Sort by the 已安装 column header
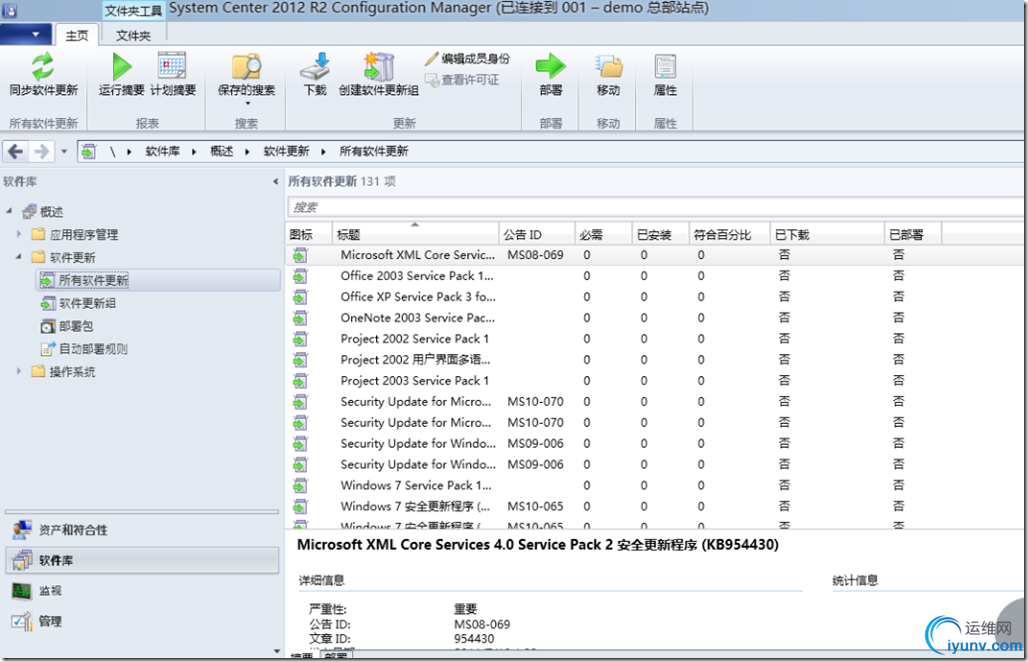This screenshot has width=1028, height=662. click(660, 234)
